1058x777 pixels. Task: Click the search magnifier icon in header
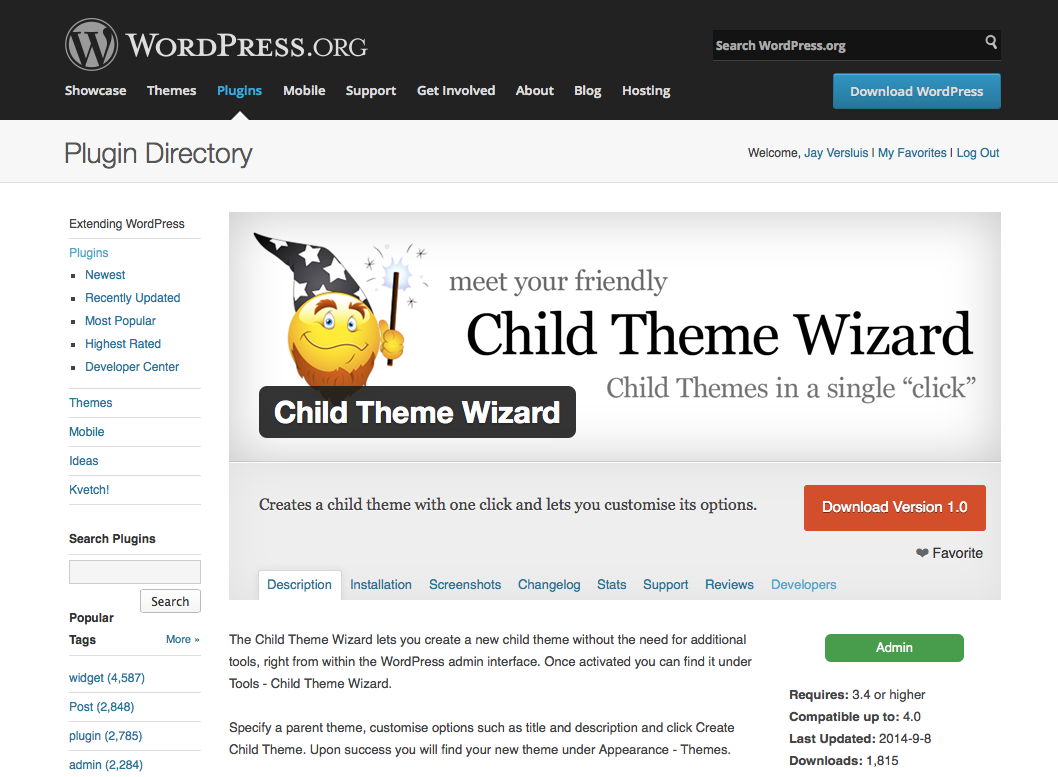point(991,42)
